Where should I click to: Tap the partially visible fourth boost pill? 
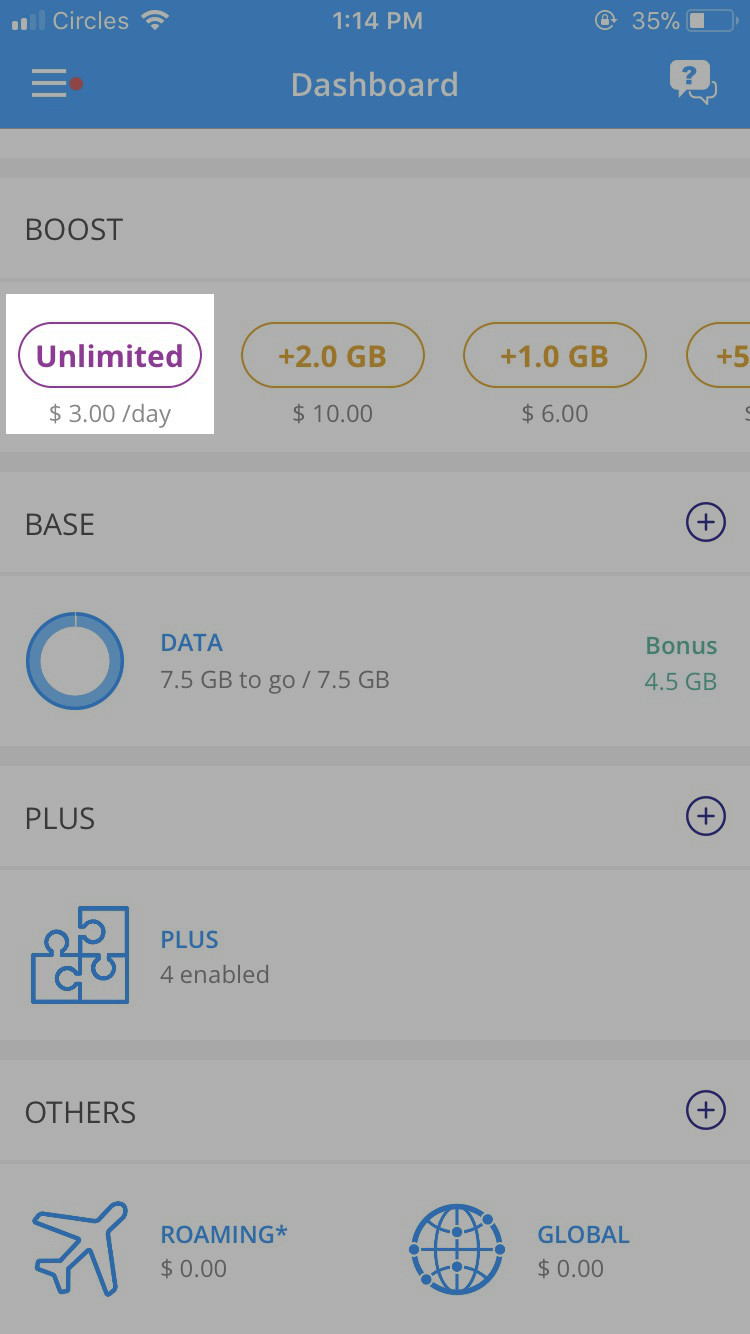[x=722, y=356]
